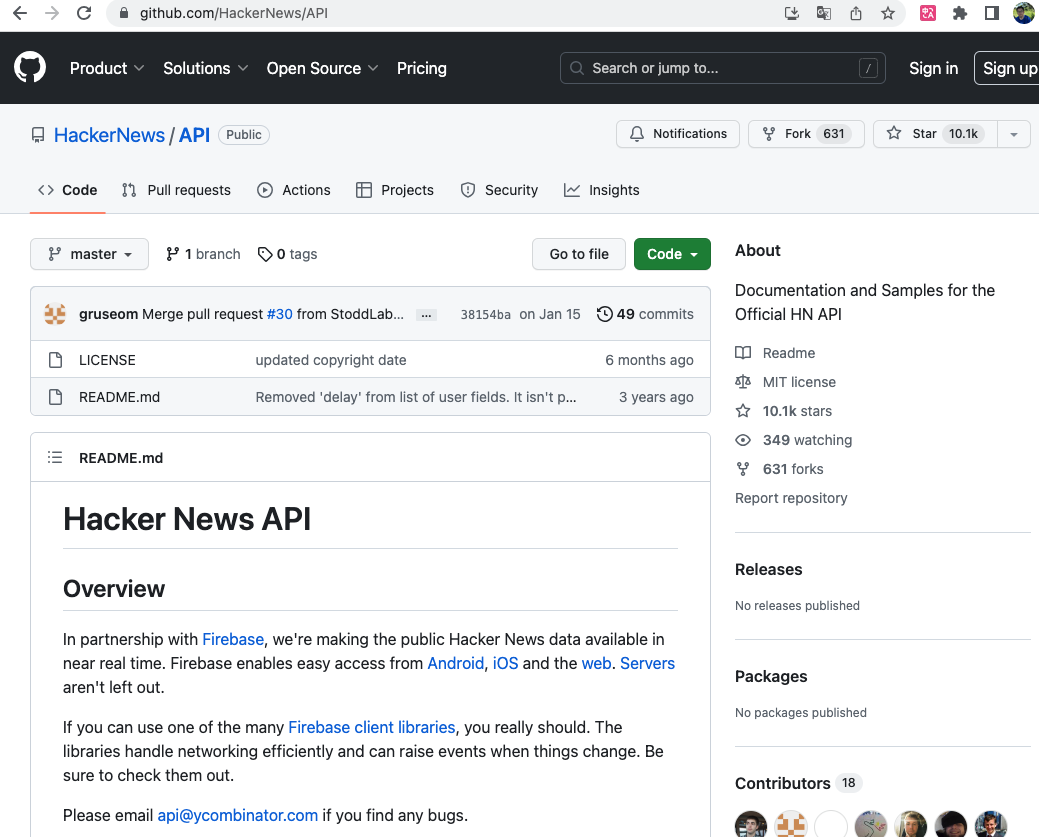The width and height of the screenshot is (1039, 837).
Task: Switch to the Insights tab
Action: pos(602,190)
